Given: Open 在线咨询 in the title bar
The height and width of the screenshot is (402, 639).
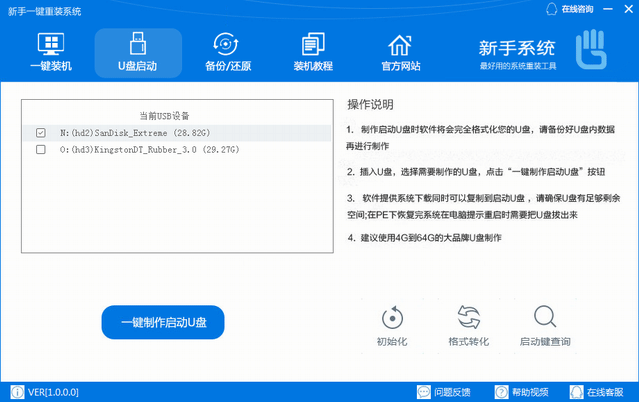Looking at the screenshot, I should pyautogui.click(x=570, y=9).
